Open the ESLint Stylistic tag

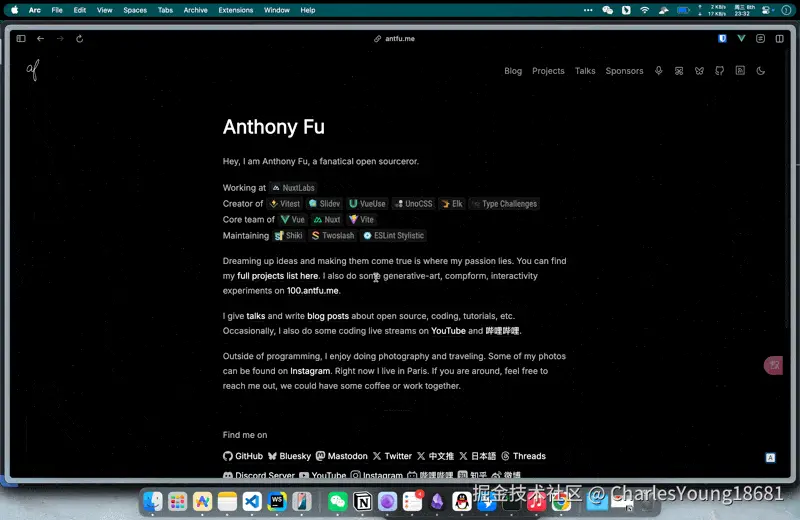pos(393,235)
